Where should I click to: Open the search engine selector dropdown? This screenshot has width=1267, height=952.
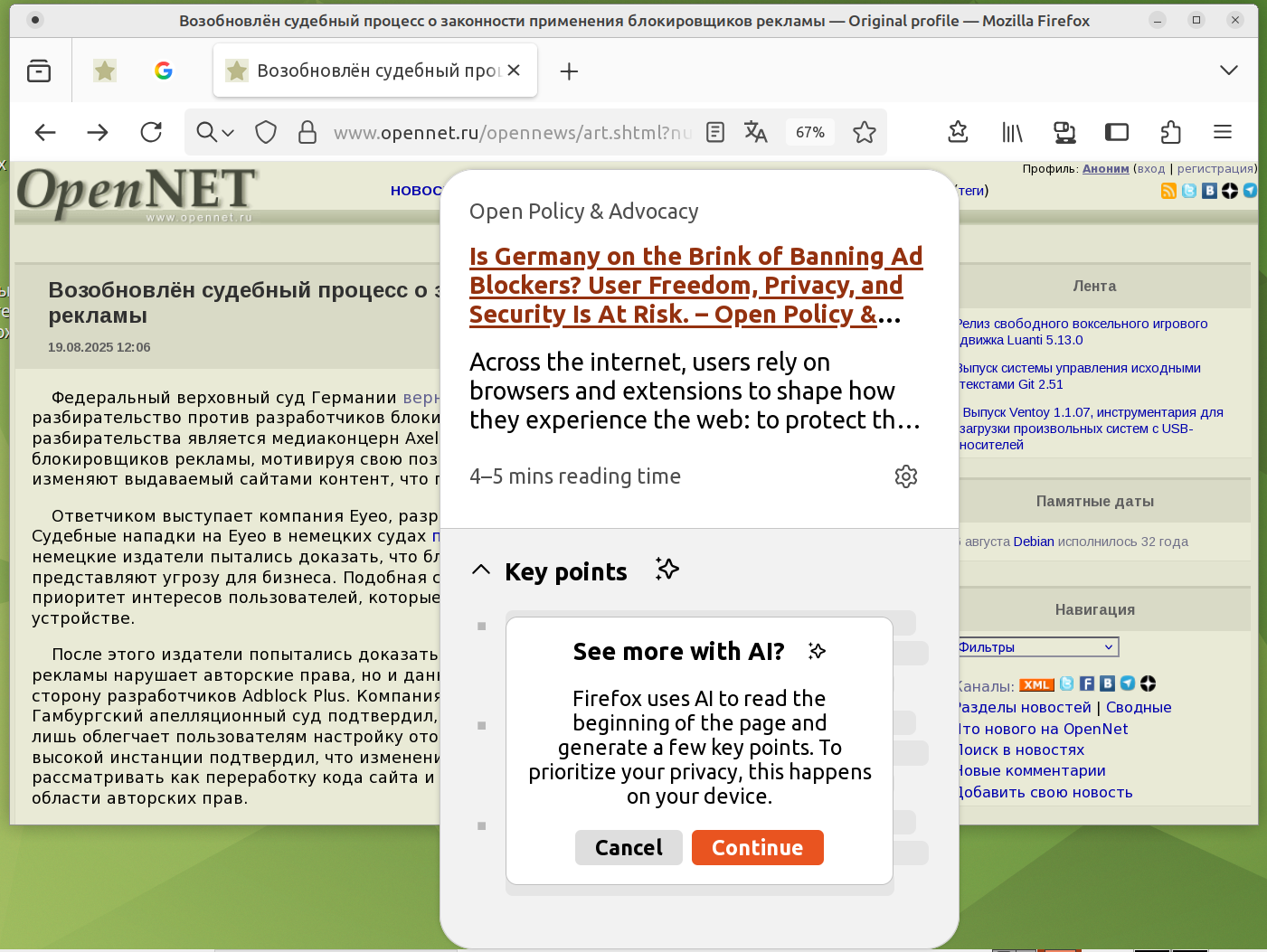pyautogui.click(x=215, y=133)
